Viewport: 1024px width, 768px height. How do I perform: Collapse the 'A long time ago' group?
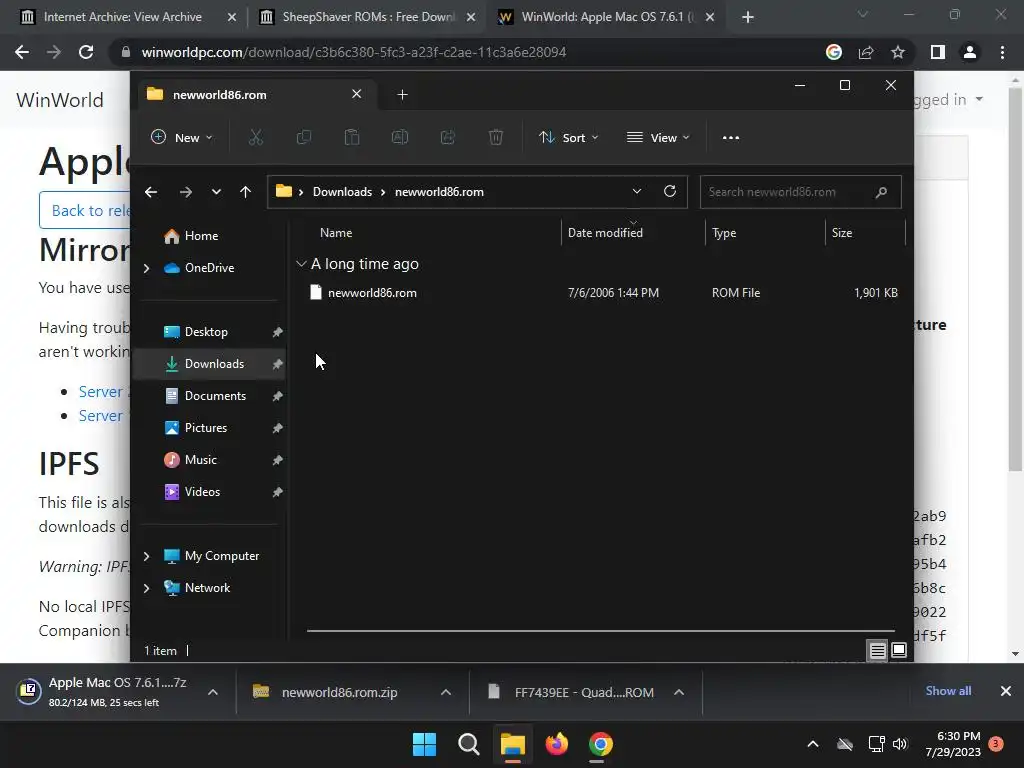coord(301,264)
